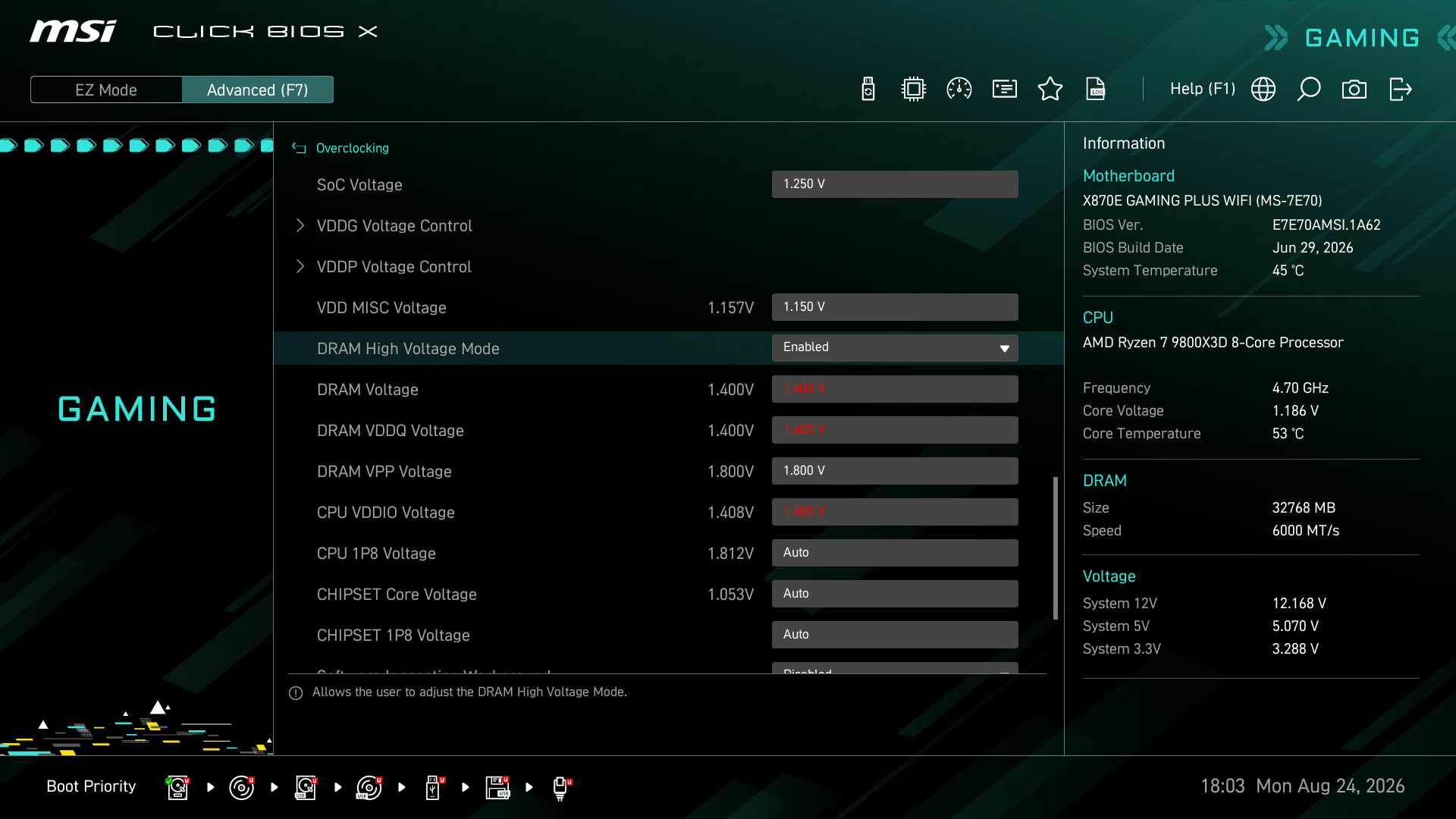Image resolution: width=1456 pixels, height=819 pixels.
Task: Click the info icon beside the help description
Action: point(296,693)
